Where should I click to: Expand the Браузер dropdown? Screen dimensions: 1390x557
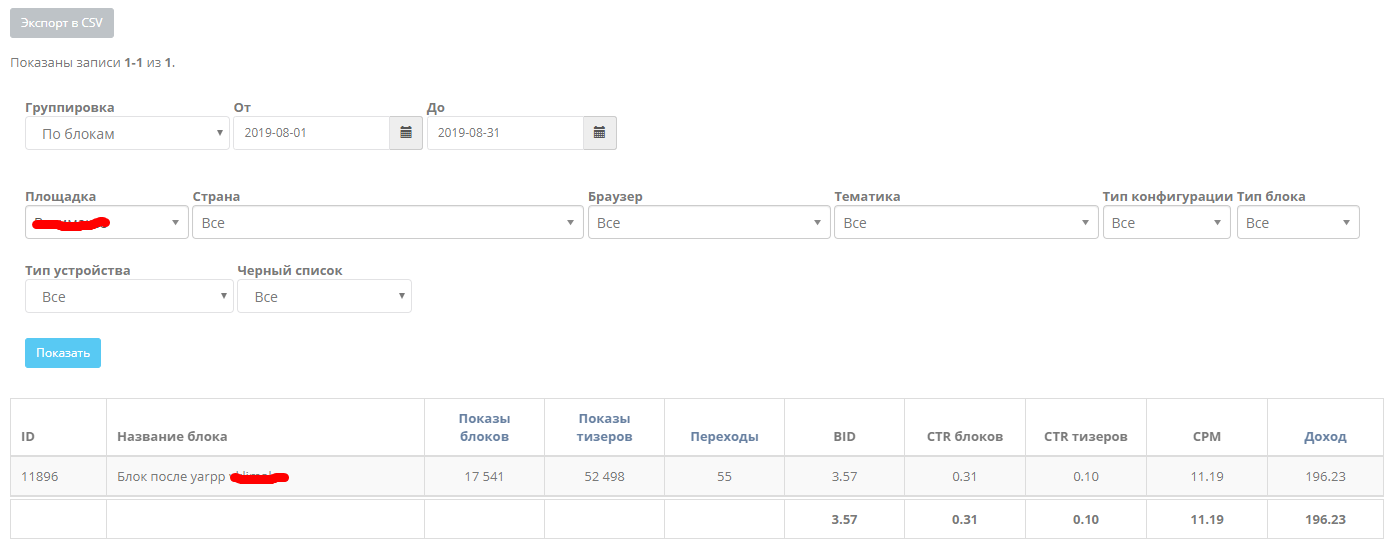(x=709, y=222)
